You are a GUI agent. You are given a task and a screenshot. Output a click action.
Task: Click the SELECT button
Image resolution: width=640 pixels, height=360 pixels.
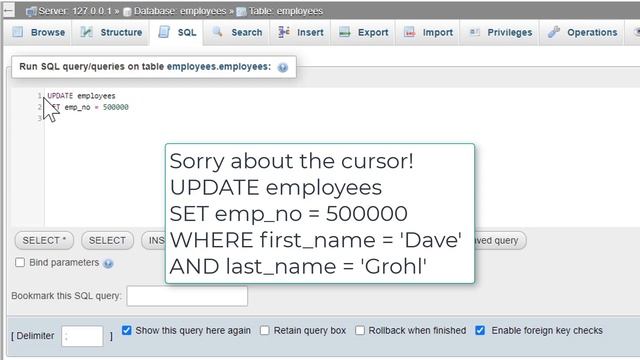107,240
